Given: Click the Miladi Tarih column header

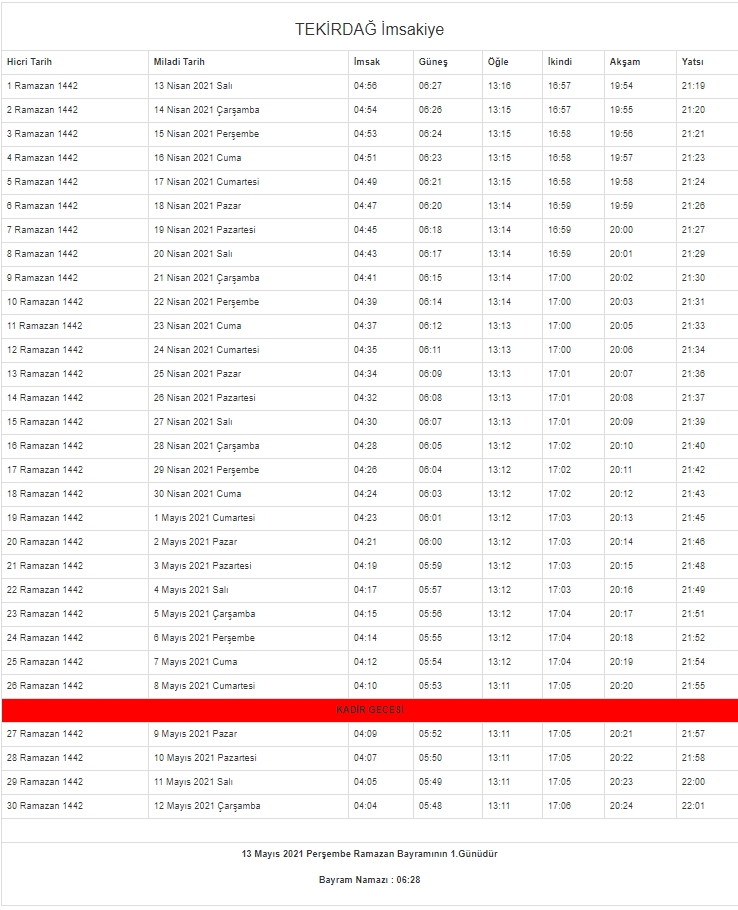Looking at the screenshot, I should tap(179, 62).
